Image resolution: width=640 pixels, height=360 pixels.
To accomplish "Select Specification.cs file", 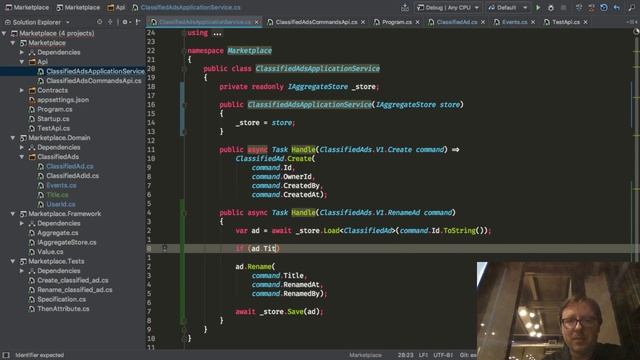I will [61, 299].
